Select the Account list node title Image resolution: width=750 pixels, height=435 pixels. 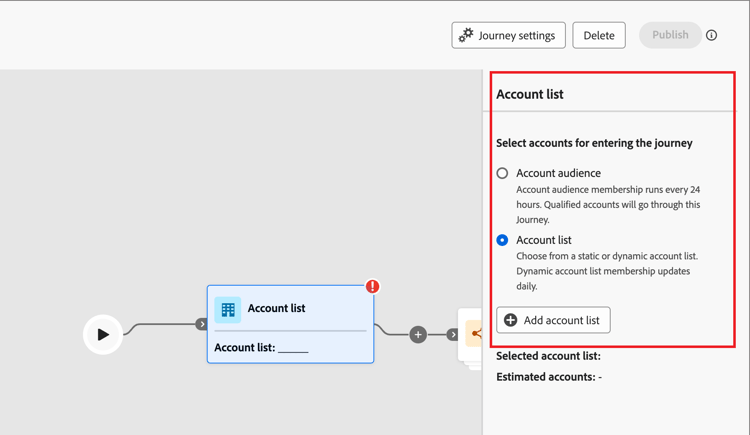[x=276, y=308]
